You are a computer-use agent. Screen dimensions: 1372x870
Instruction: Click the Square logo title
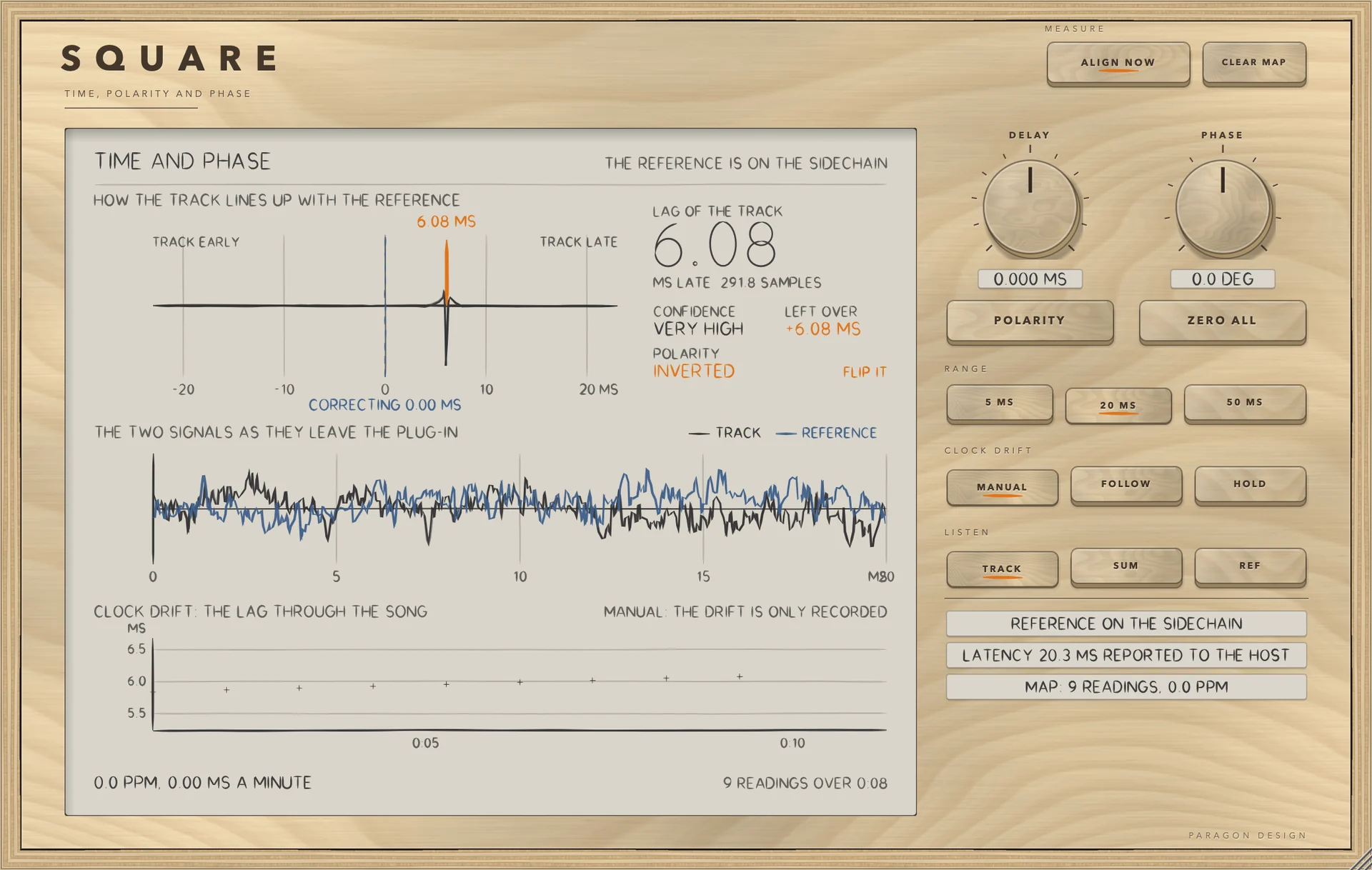click(x=170, y=59)
